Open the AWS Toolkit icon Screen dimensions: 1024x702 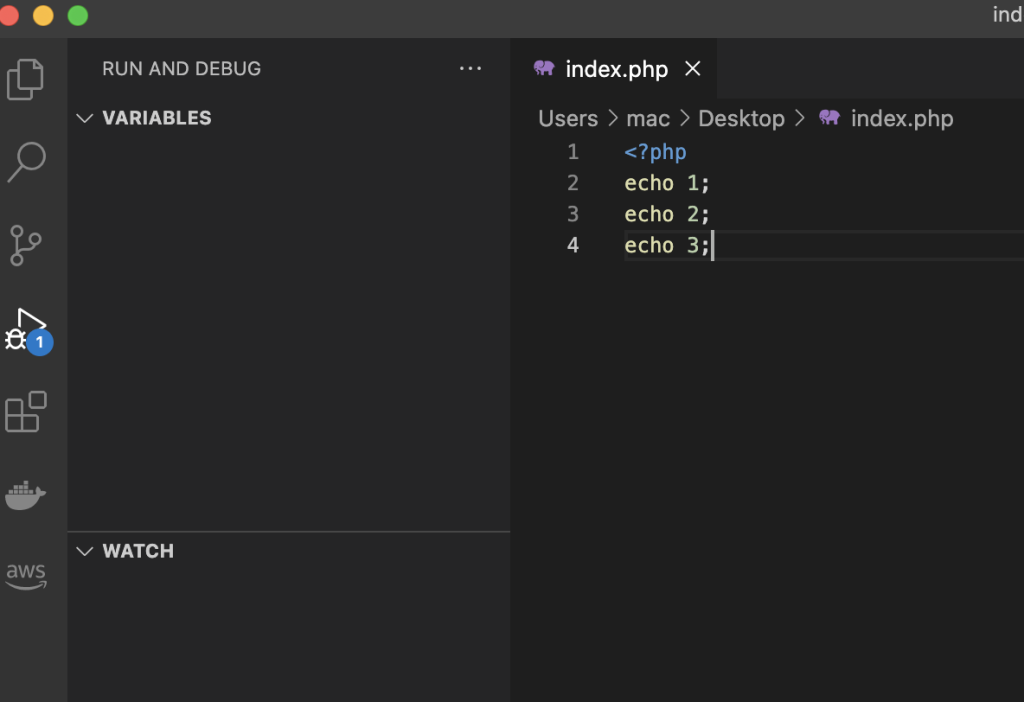27,574
